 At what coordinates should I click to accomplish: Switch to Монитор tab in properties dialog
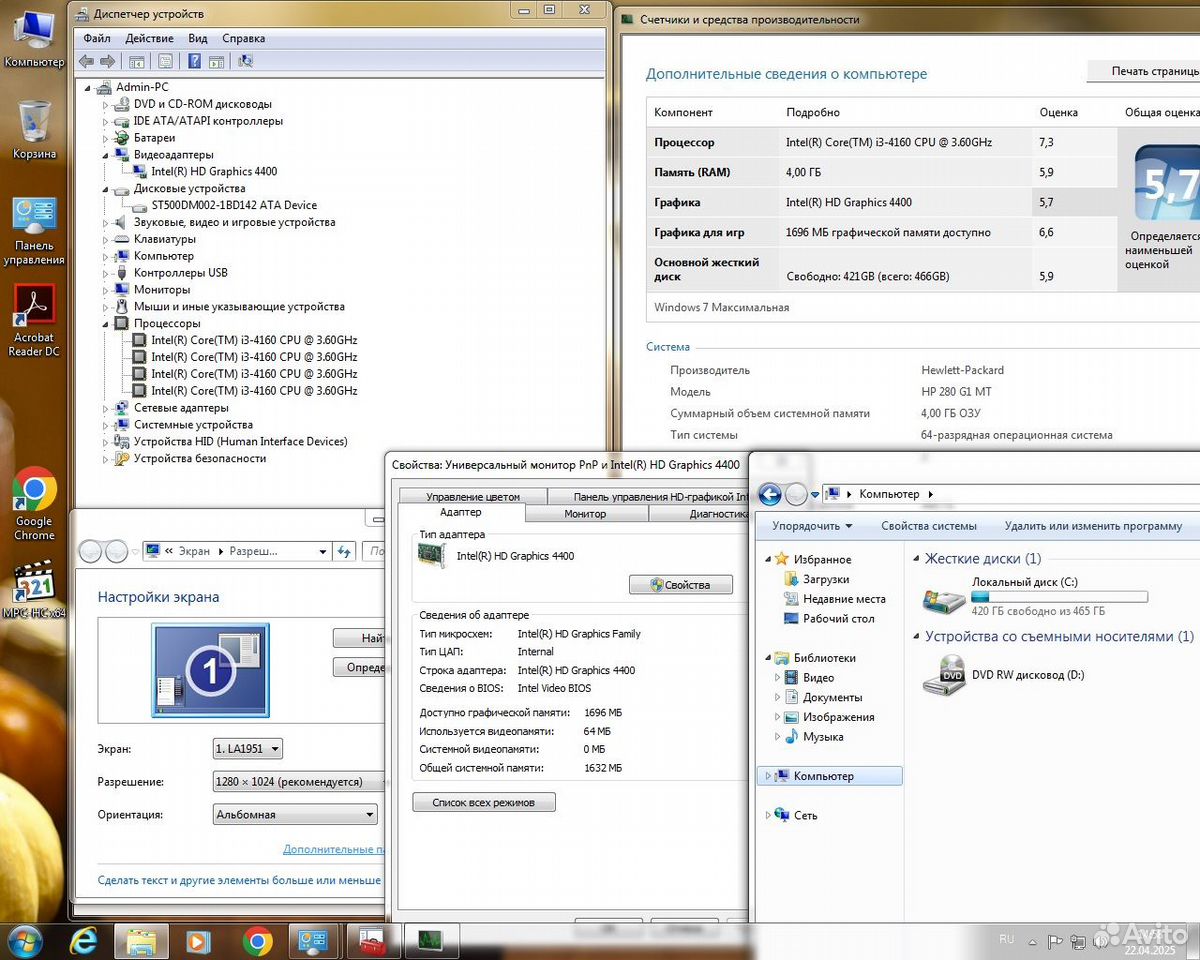585,514
